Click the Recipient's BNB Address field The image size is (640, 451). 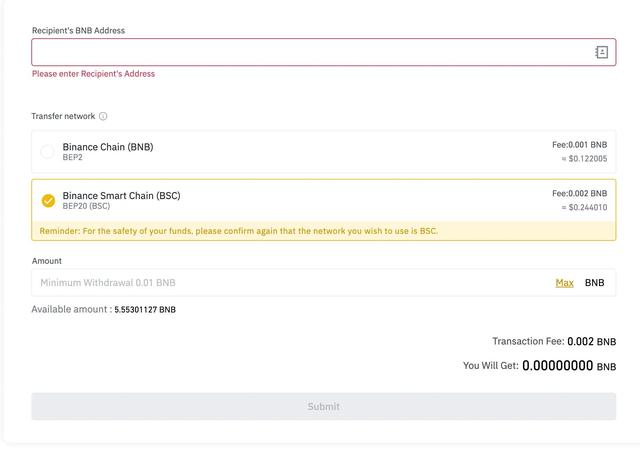point(324,52)
